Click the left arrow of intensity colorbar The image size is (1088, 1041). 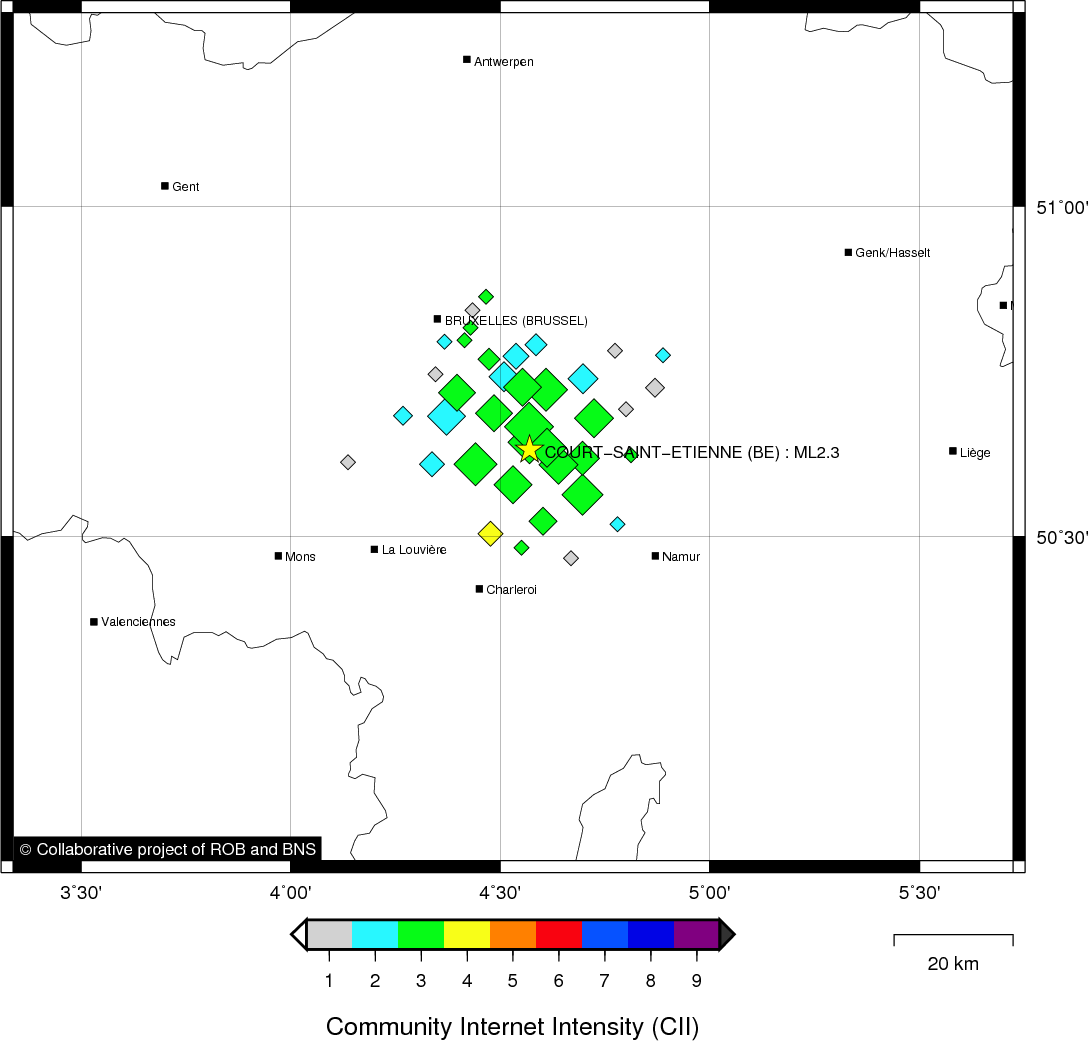click(x=298, y=934)
